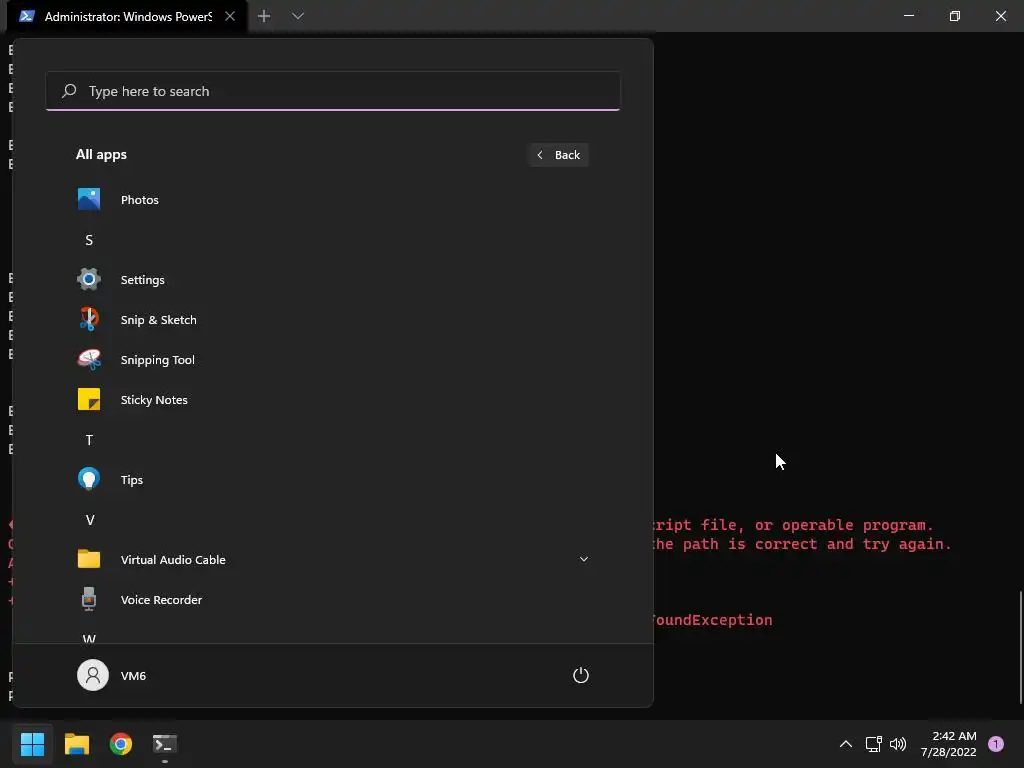Viewport: 1024px width, 768px height.
Task: Open terminal profiles dropdown arrow
Action: [x=298, y=16]
